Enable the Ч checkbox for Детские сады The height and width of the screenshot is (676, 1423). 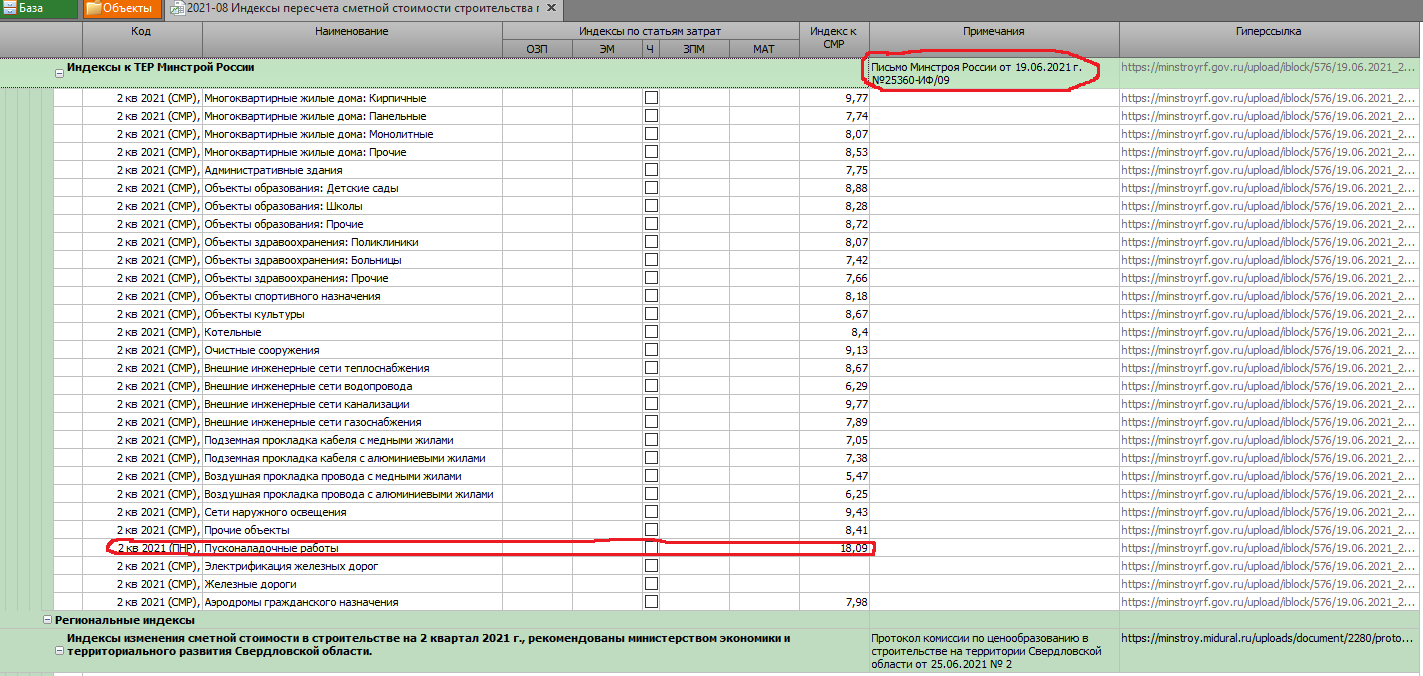[651, 188]
